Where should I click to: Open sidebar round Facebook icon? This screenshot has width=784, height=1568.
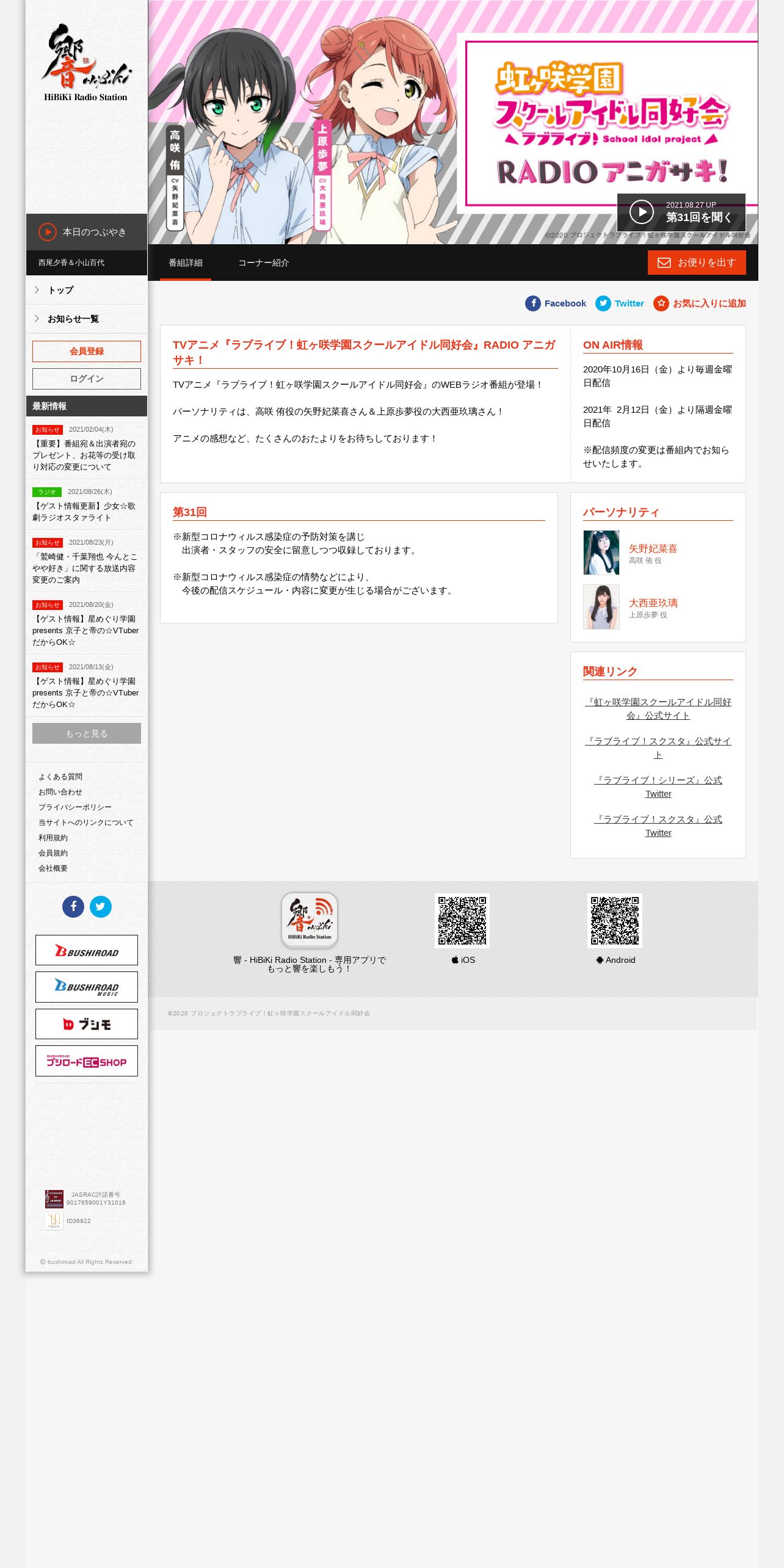click(73, 907)
